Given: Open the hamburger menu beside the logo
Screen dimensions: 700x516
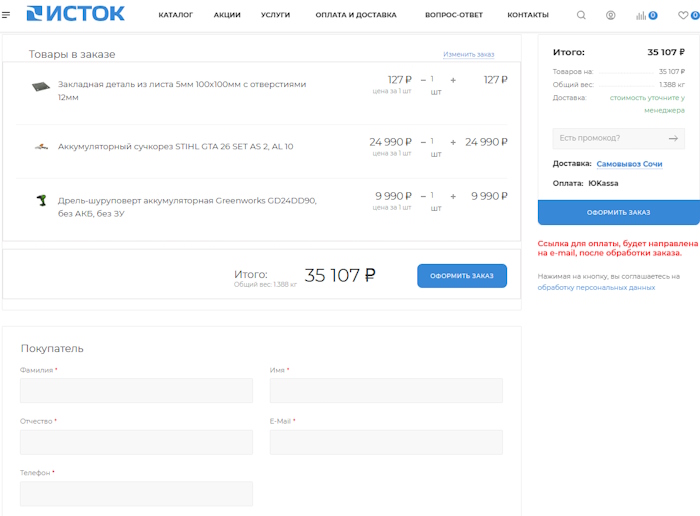Looking at the screenshot, I should (x=7, y=15).
